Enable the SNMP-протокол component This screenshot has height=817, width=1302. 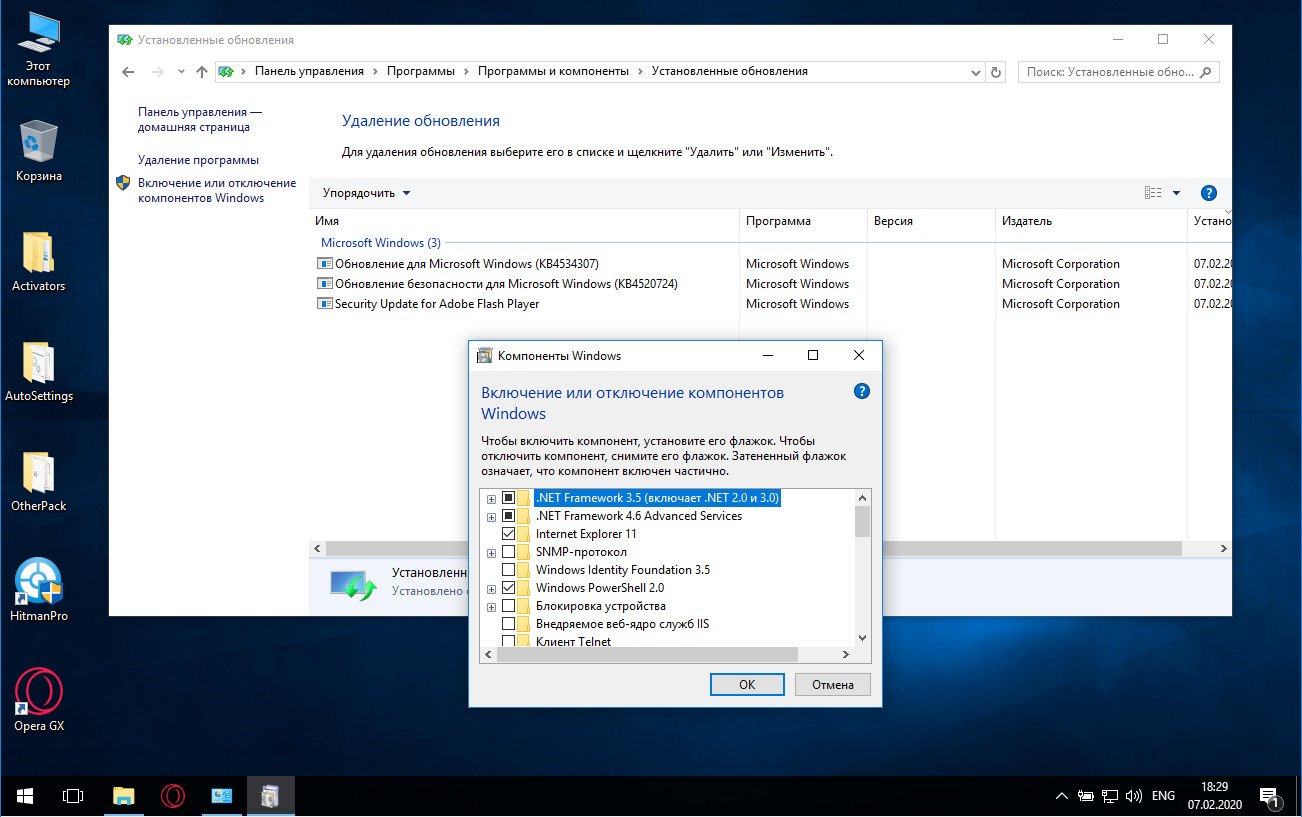point(509,552)
